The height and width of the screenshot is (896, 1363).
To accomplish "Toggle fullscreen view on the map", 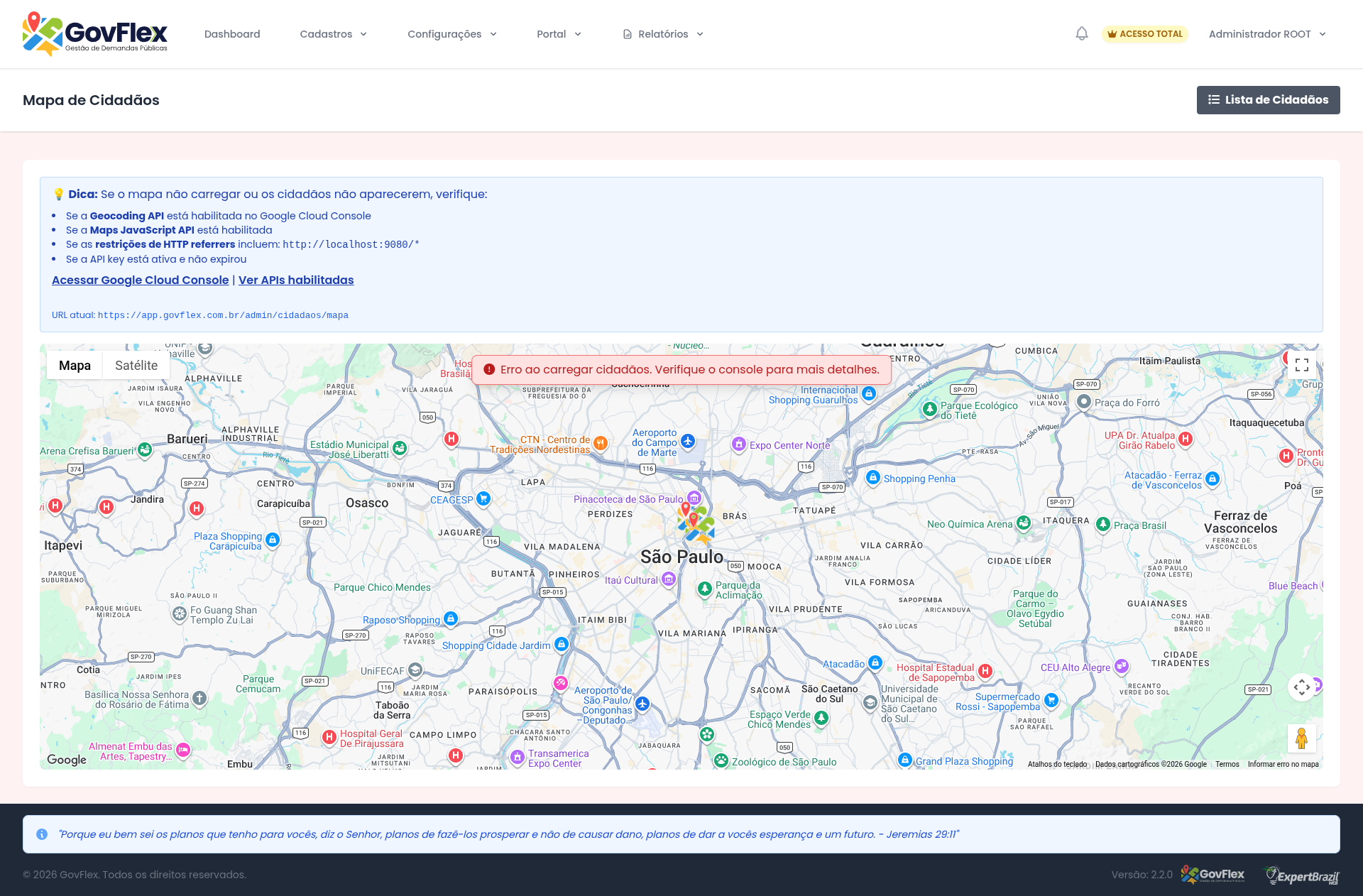I will (1301, 366).
